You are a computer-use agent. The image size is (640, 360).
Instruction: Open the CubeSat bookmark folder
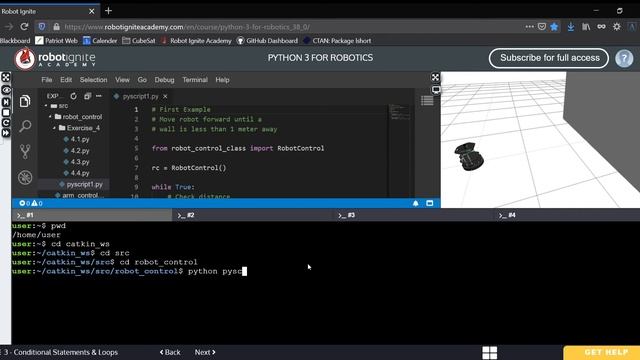pyautogui.click(x=139, y=41)
